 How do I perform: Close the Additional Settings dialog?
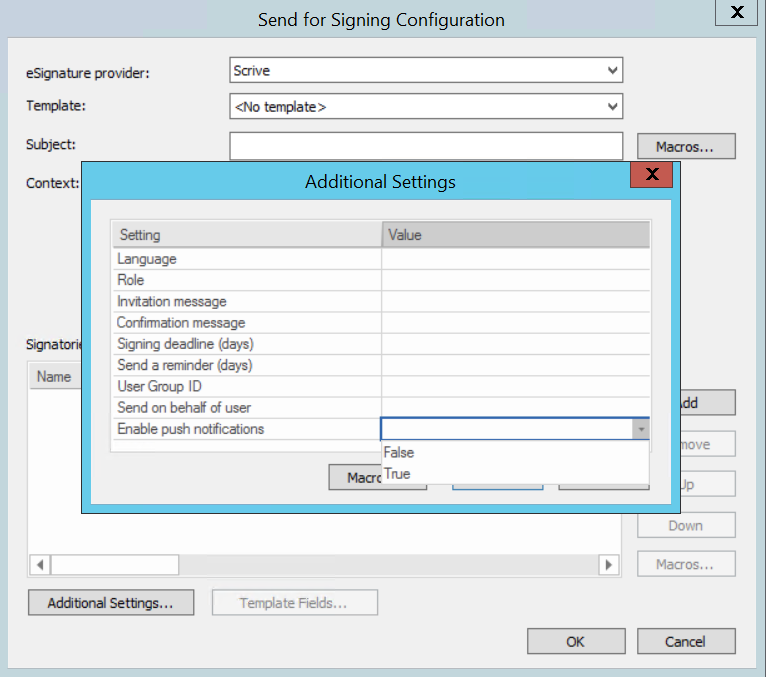tap(652, 174)
